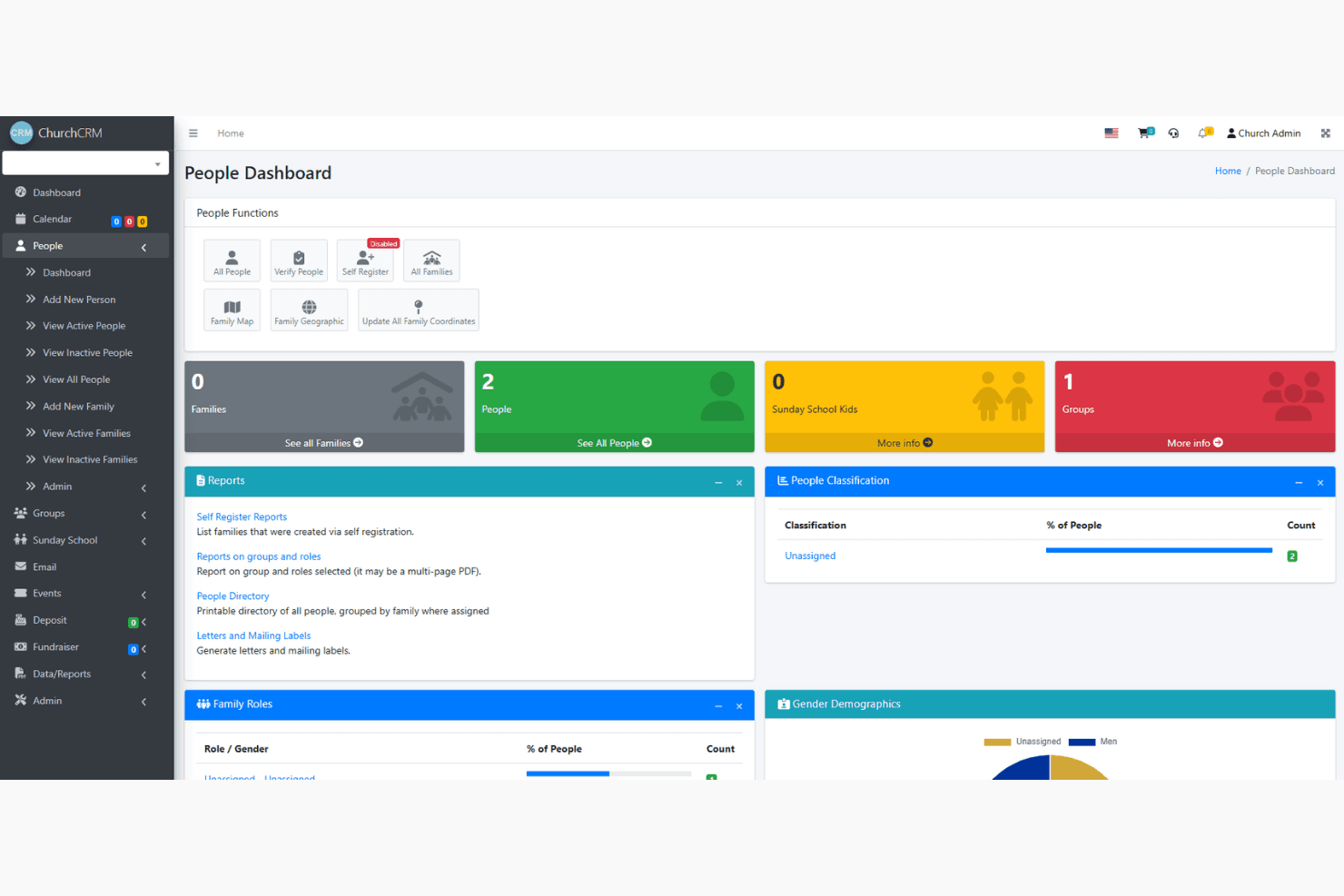This screenshot has width=1344, height=896.
Task: Toggle the sidebar hamburger menu
Action: coord(193,133)
